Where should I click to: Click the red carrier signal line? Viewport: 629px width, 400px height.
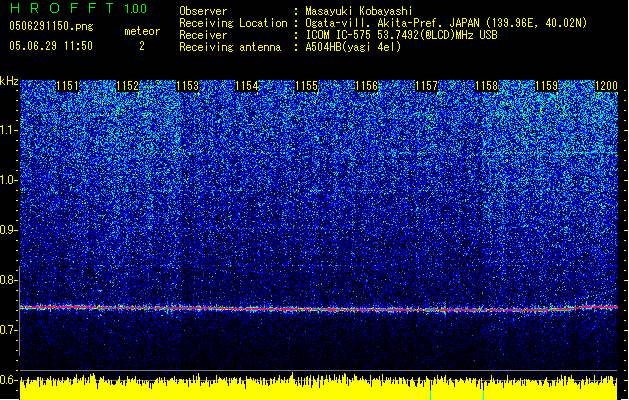(319, 309)
